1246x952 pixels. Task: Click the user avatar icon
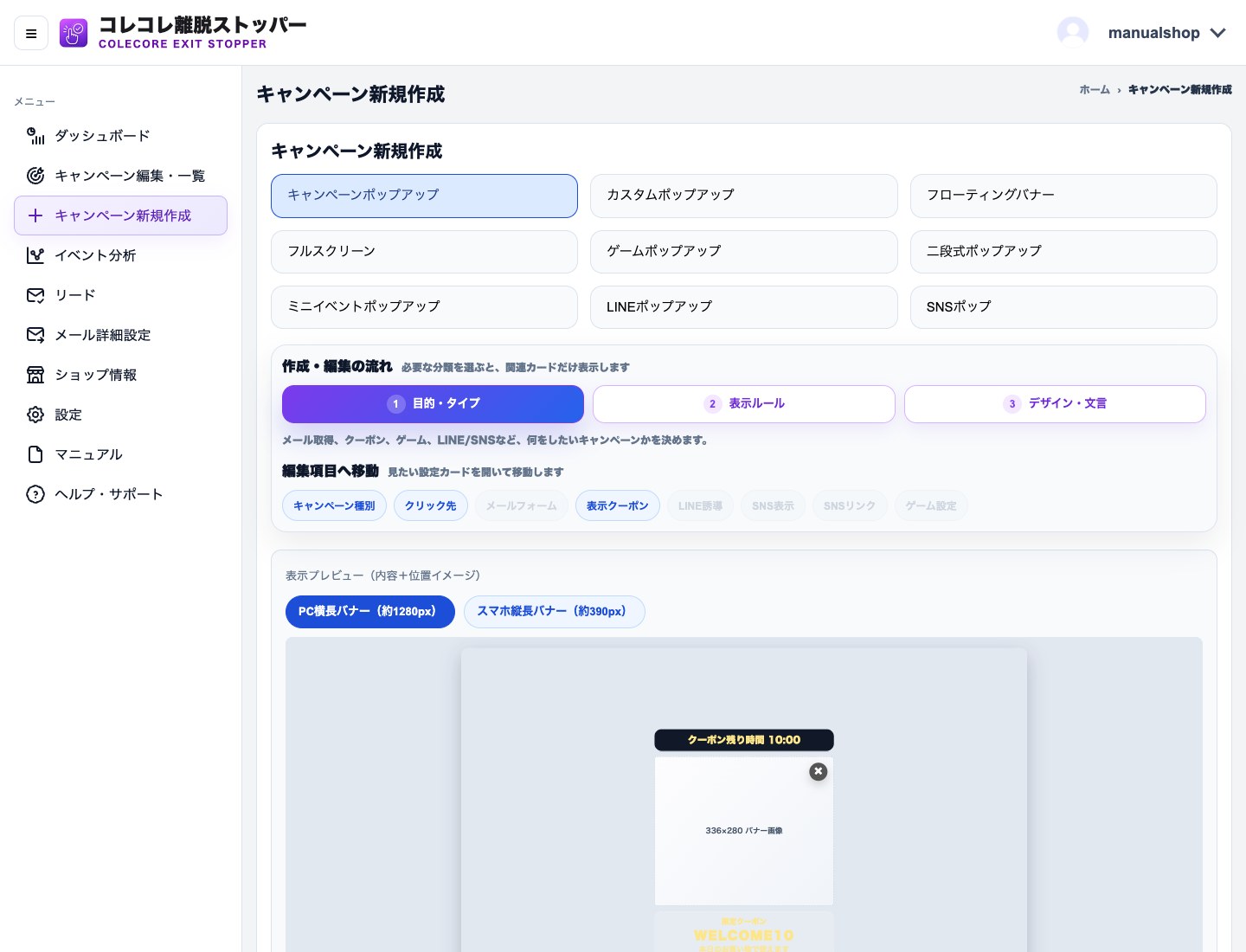(1073, 33)
